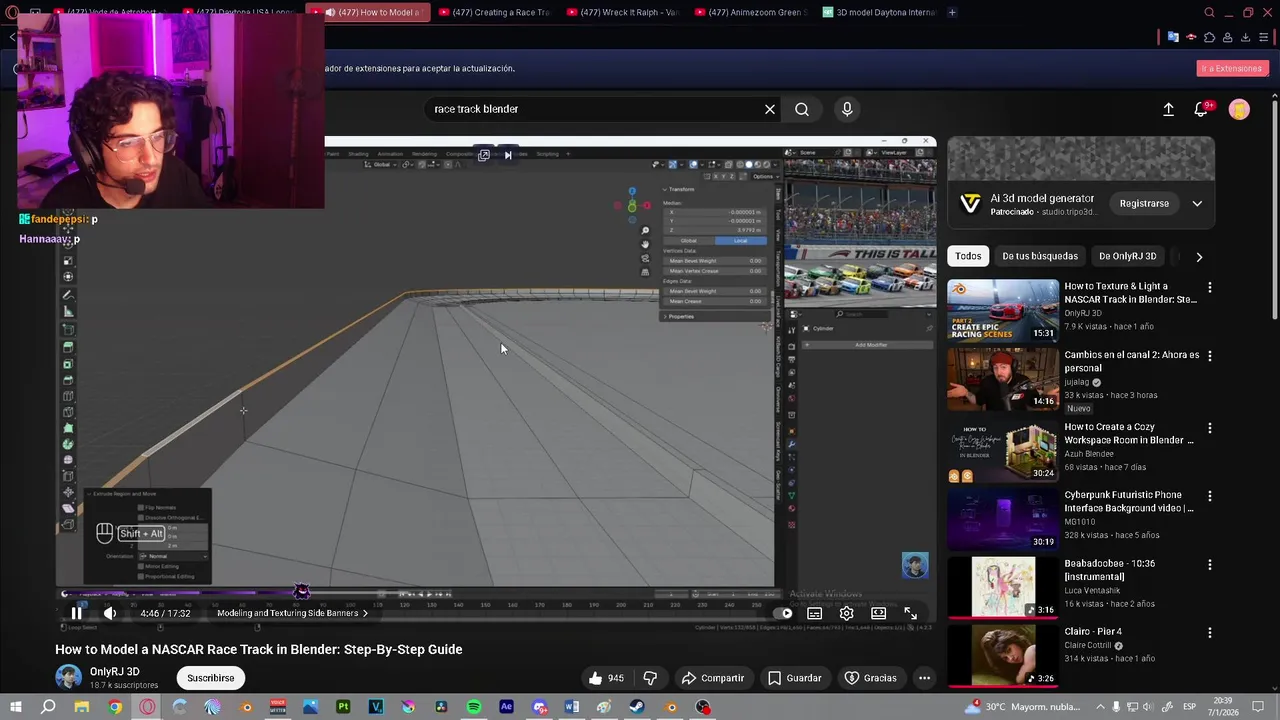
Task: Click 'Suscribirse' button
Action: pyautogui.click(x=211, y=678)
